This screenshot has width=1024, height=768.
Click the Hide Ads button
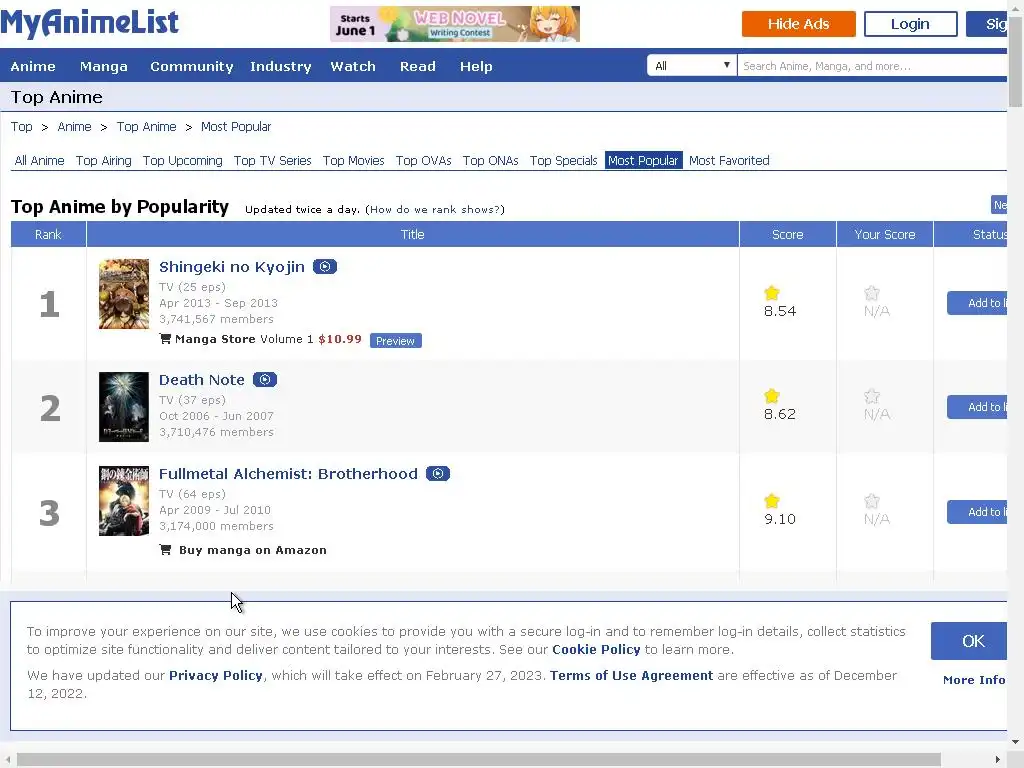[798, 24]
